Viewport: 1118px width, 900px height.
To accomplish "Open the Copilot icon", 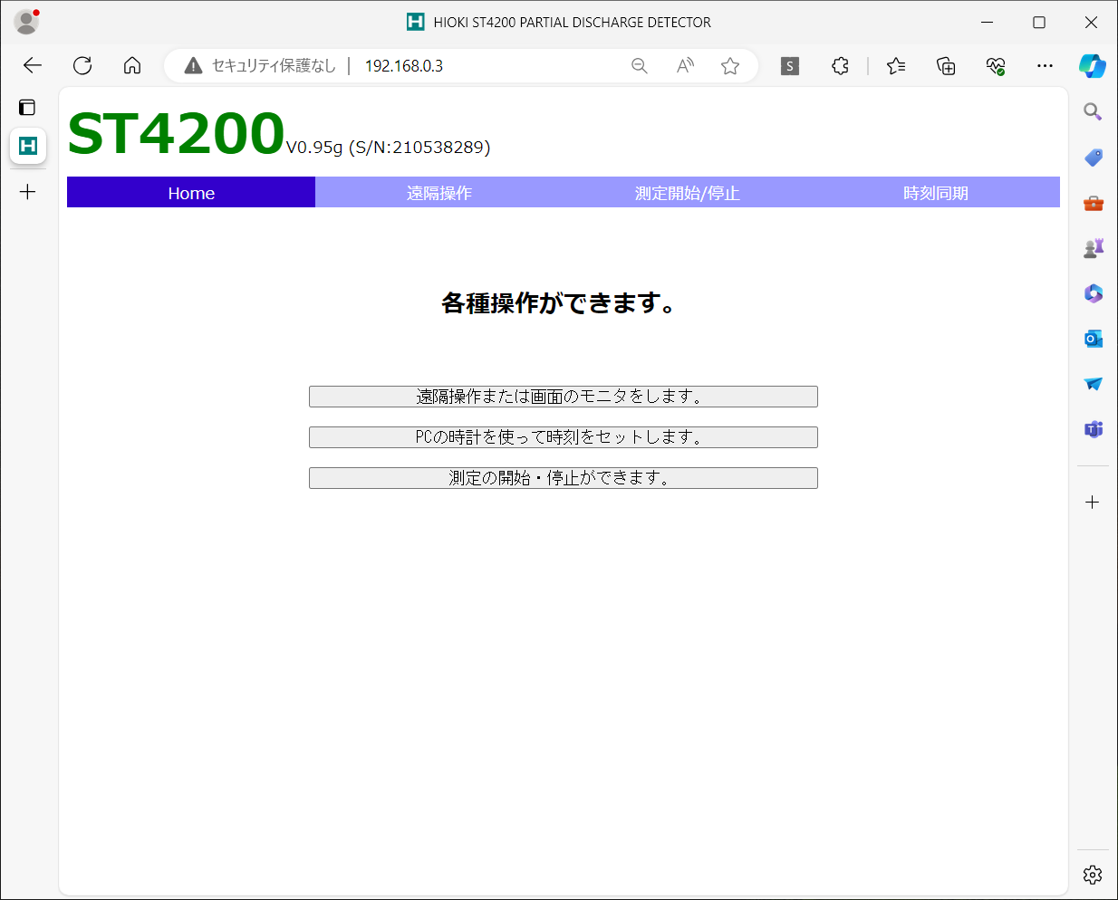I will pyautogui.click(x=1092, y=66).
